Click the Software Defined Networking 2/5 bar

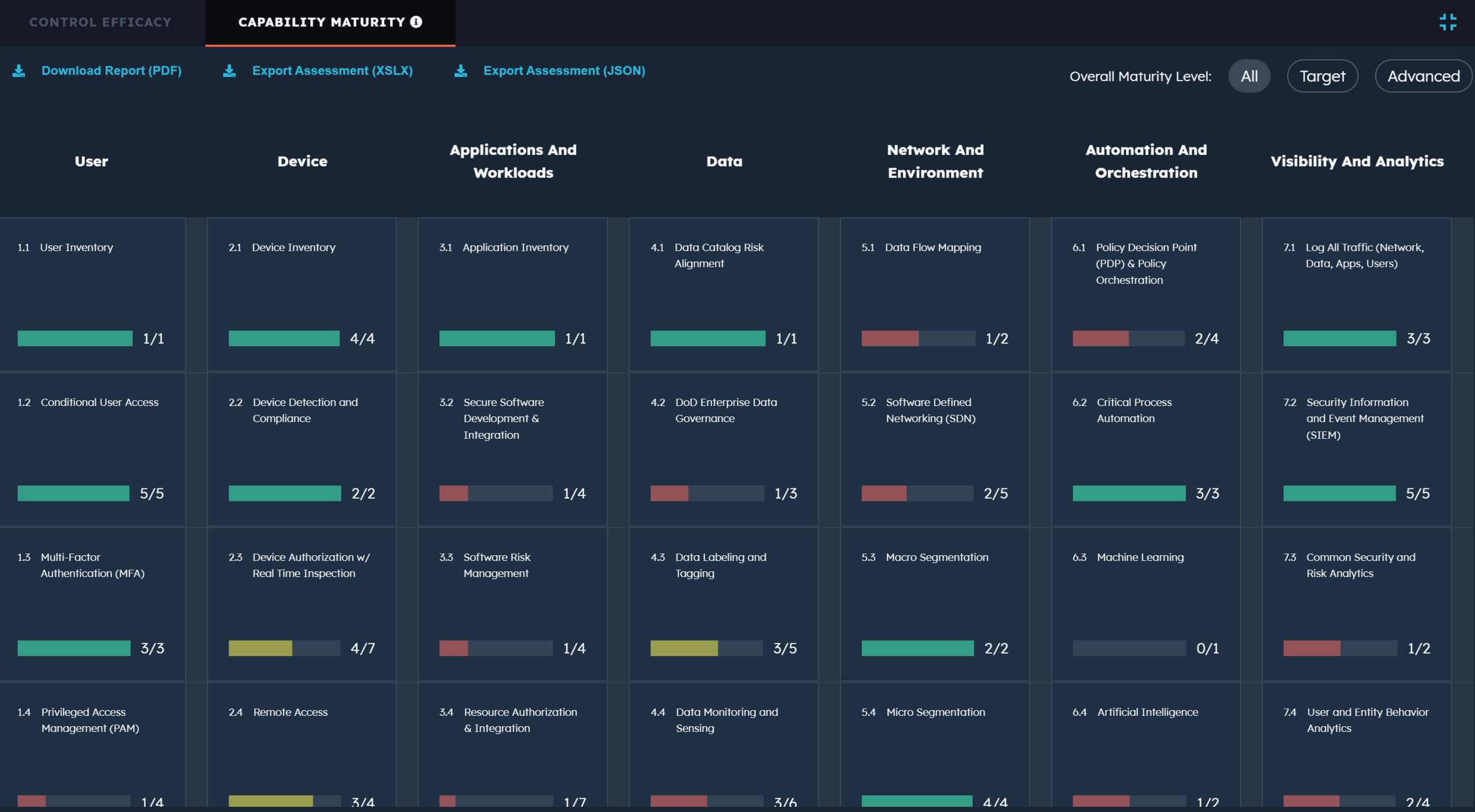click(917, 494)
